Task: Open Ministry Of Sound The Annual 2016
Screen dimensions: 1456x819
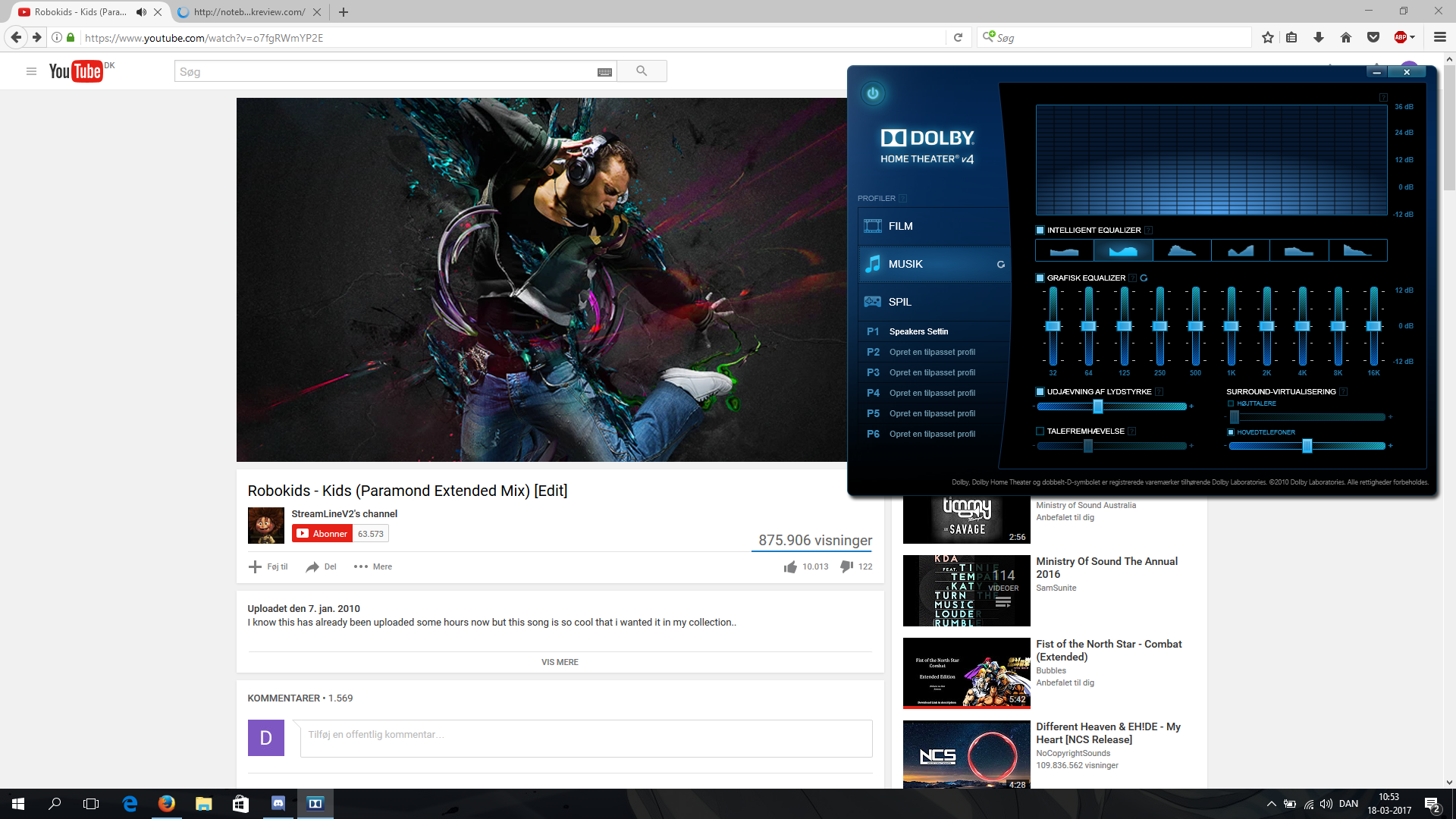Action: [x=1106, y=568]
